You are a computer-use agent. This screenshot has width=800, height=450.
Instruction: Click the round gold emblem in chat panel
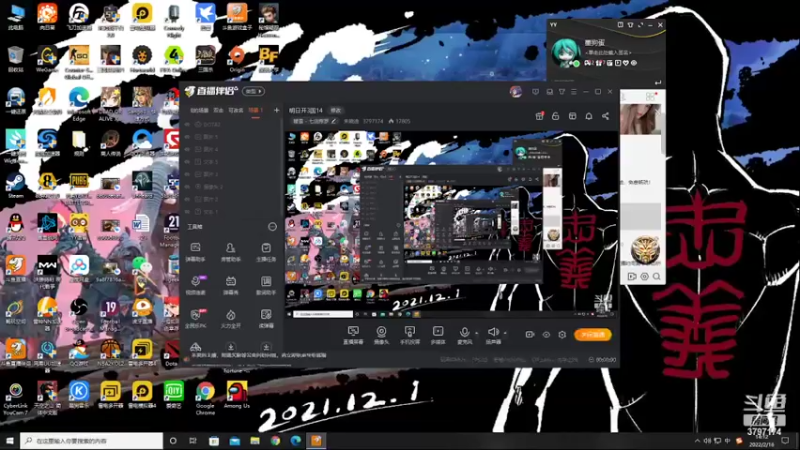pyautogui.click(x=645, y=249)
